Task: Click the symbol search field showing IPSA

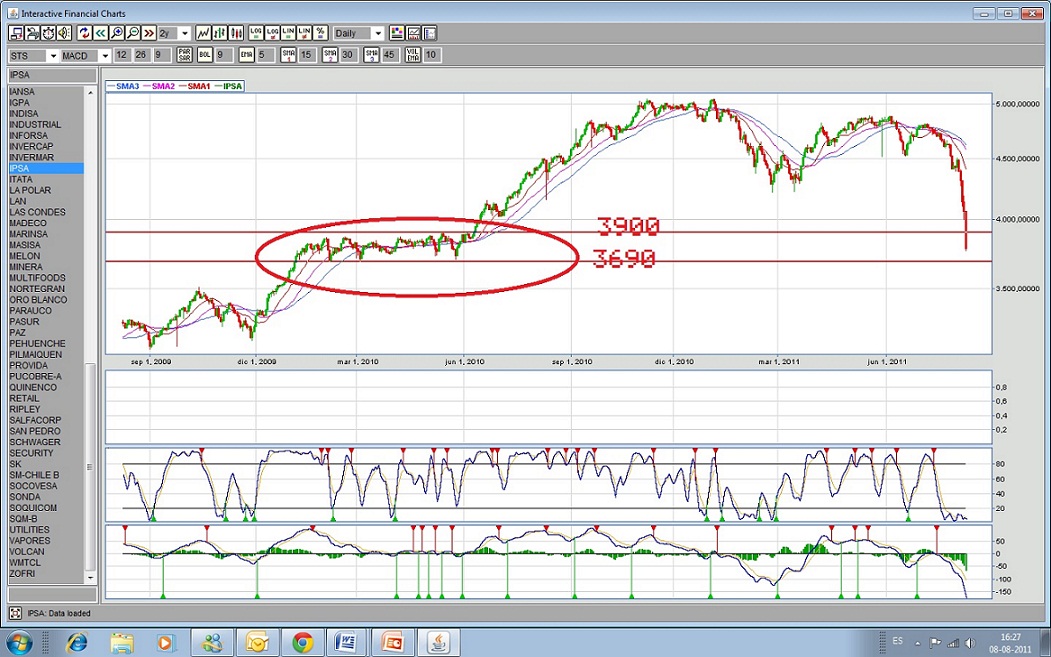Action: (x=52, y=75)
